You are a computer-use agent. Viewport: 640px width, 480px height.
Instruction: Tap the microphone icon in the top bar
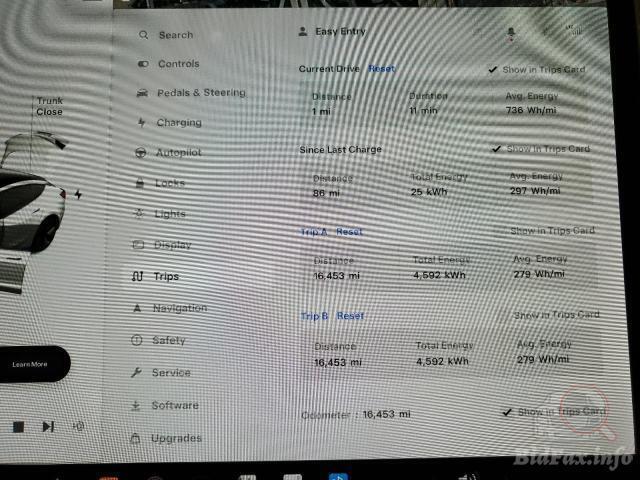(511, 33)
